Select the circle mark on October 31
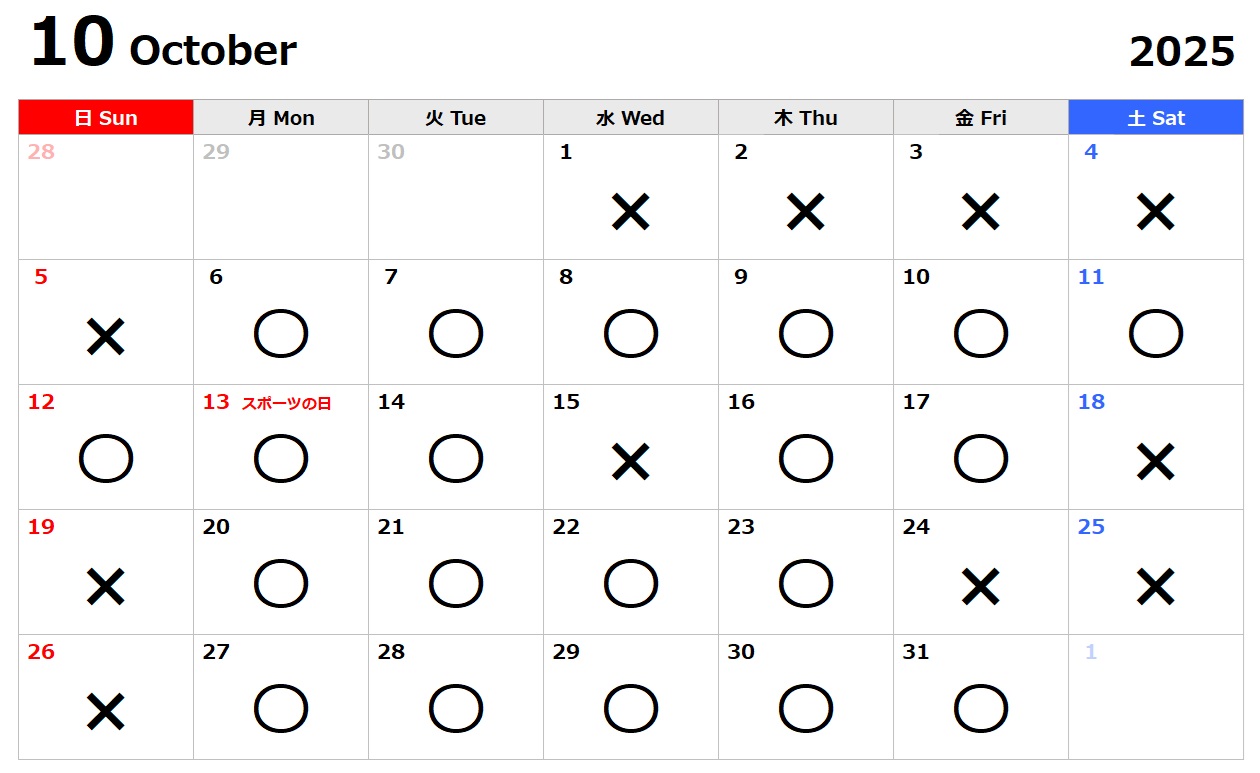The width and height of the screenshot is (1260, 773). [981, 709]
